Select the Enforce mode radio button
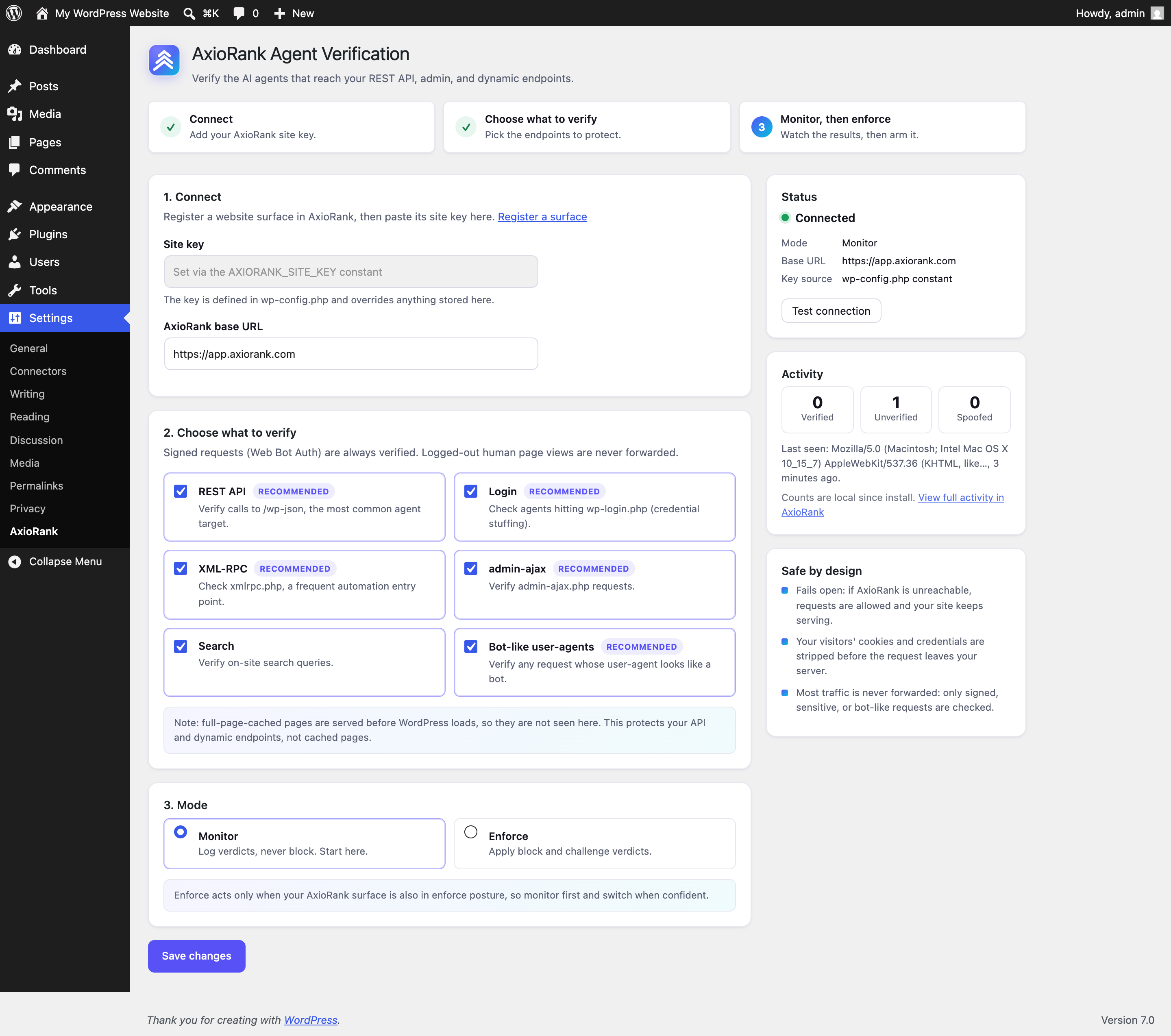This screenshot has width=1171, height=1036. click(471, 832)
